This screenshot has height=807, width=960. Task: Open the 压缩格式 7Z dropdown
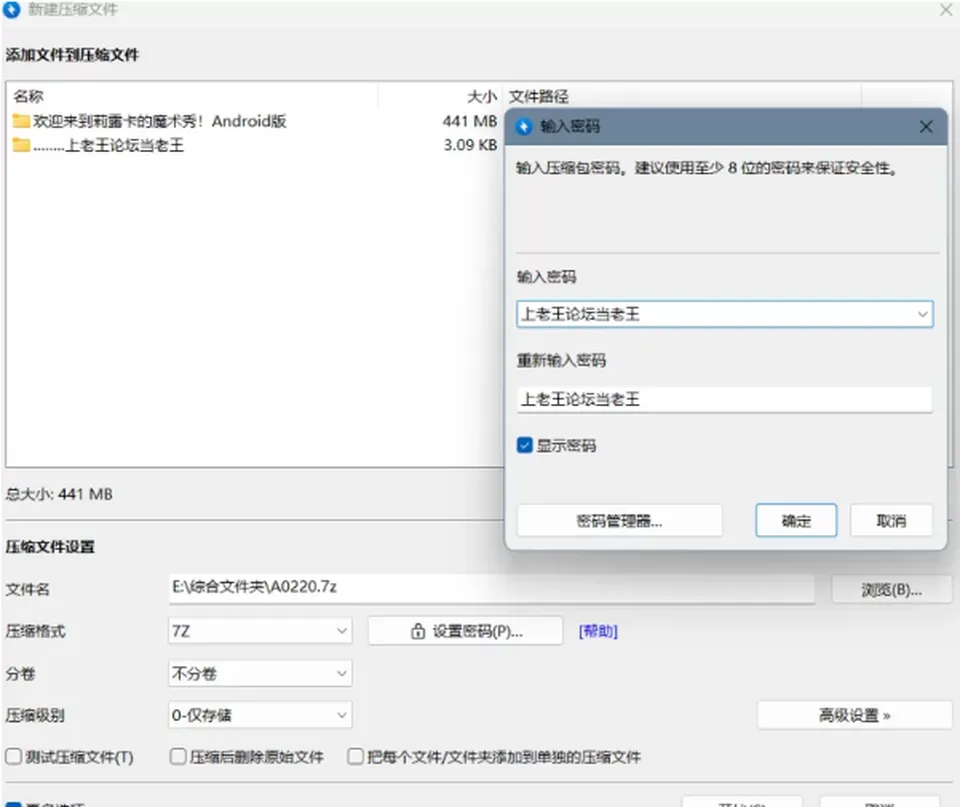260,631
